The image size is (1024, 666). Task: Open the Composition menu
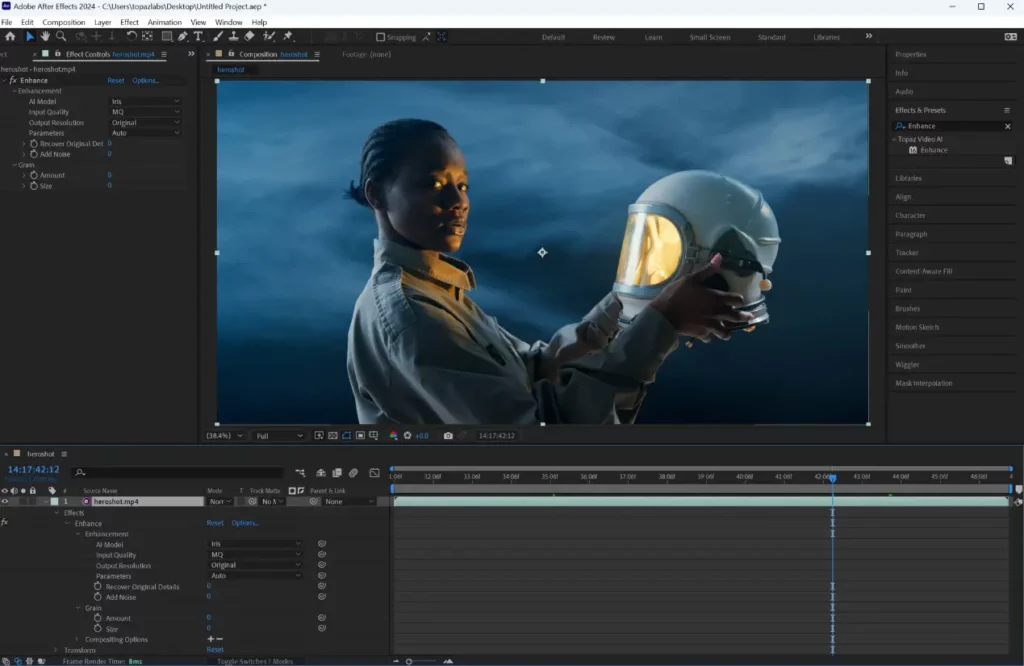point(63,22)
